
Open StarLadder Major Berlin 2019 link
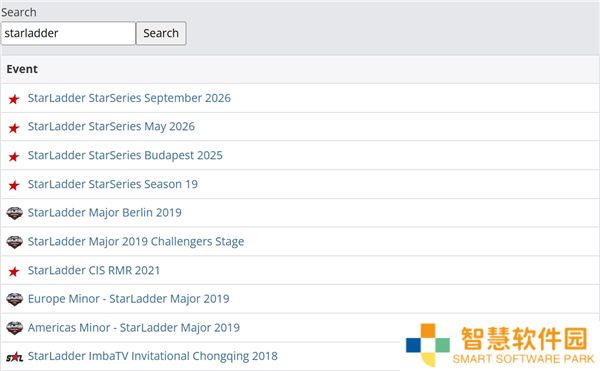tap(104, 213)
